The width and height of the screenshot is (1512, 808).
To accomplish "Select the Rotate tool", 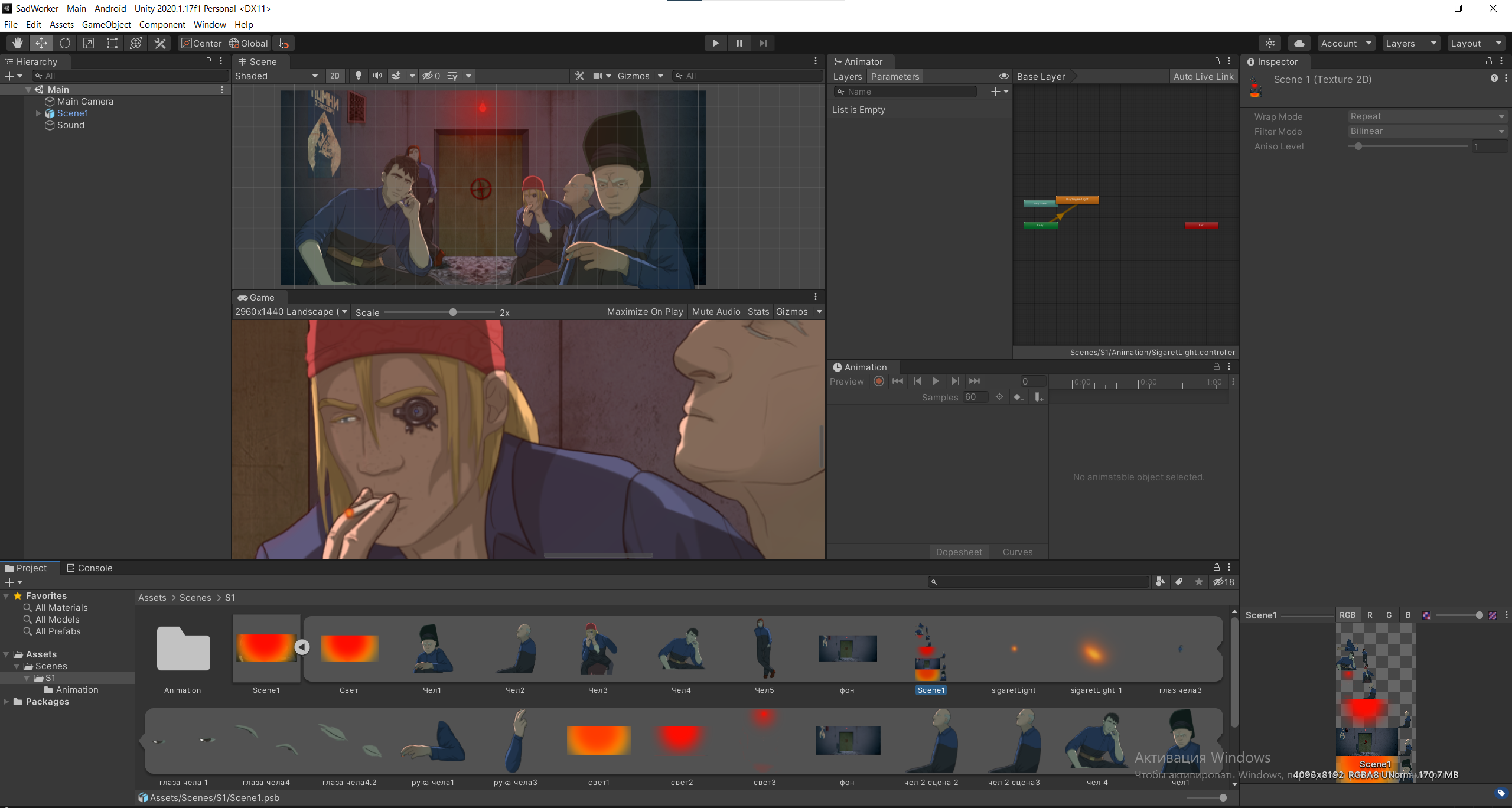I will coord(65,43).
